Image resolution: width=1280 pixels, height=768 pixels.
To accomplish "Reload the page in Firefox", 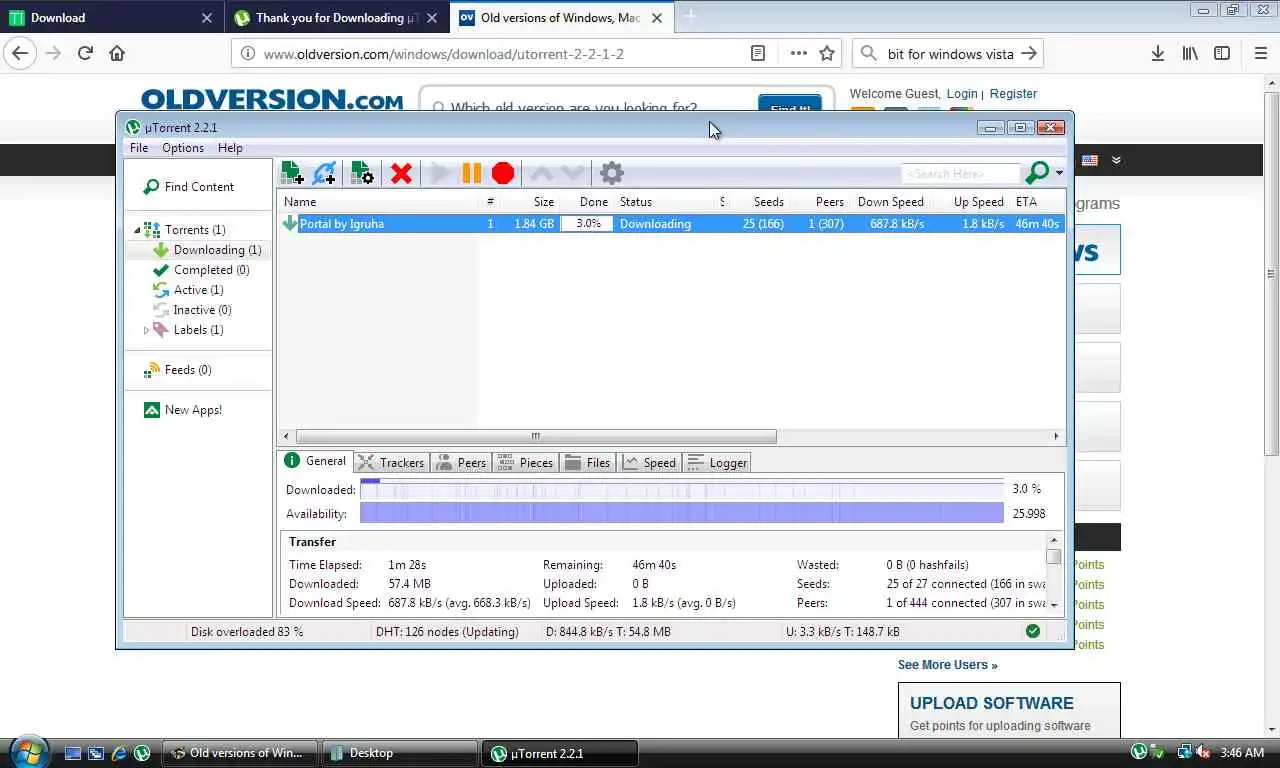I will [85, 53].
